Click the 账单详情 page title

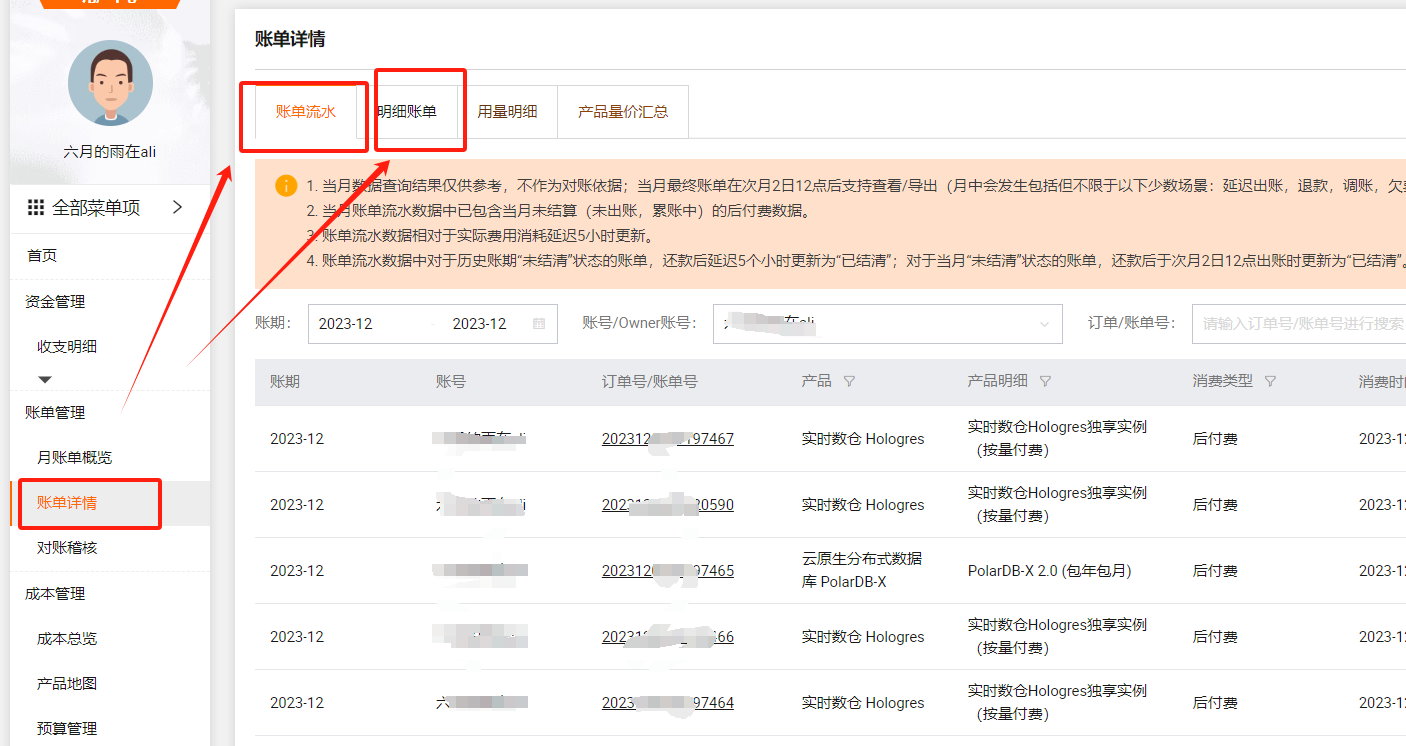tap(290, 39)
